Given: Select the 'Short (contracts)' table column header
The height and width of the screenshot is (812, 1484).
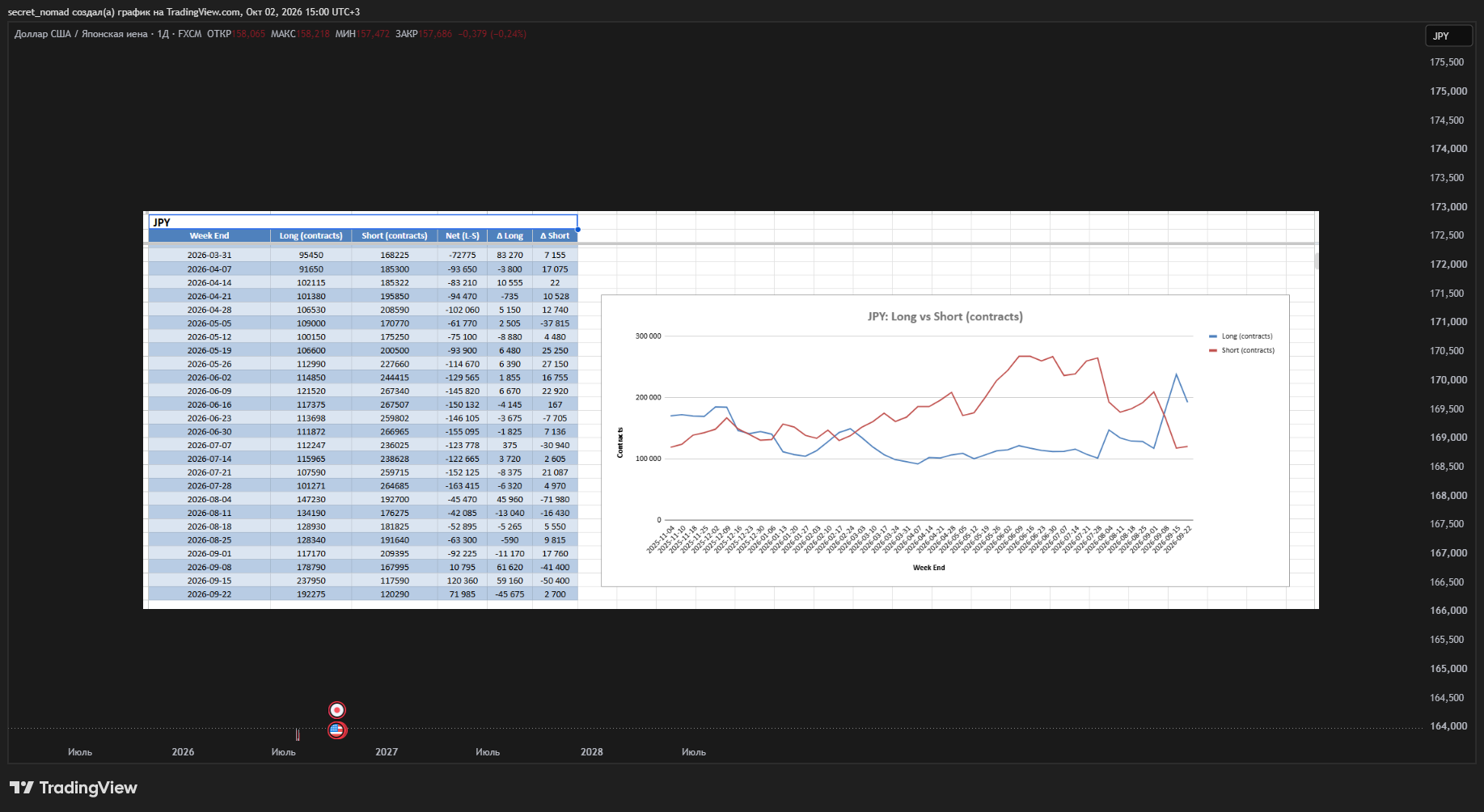Looking at the screenshot, I should pyautogui.click(x=395, y=236).
